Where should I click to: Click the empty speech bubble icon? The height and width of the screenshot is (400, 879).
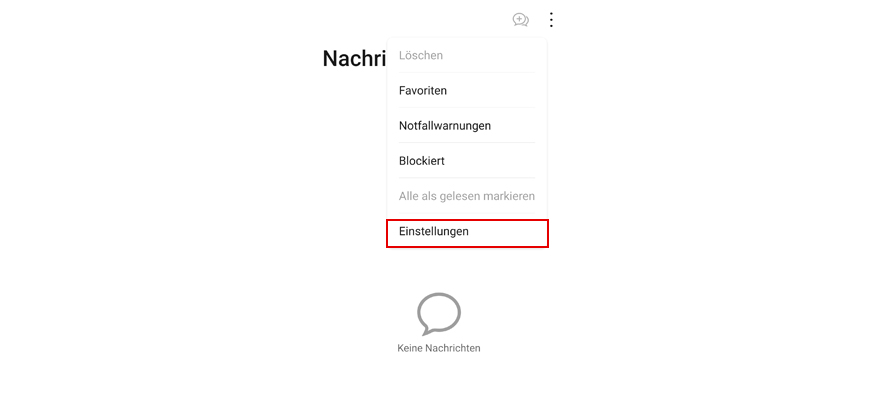[439, 314]
